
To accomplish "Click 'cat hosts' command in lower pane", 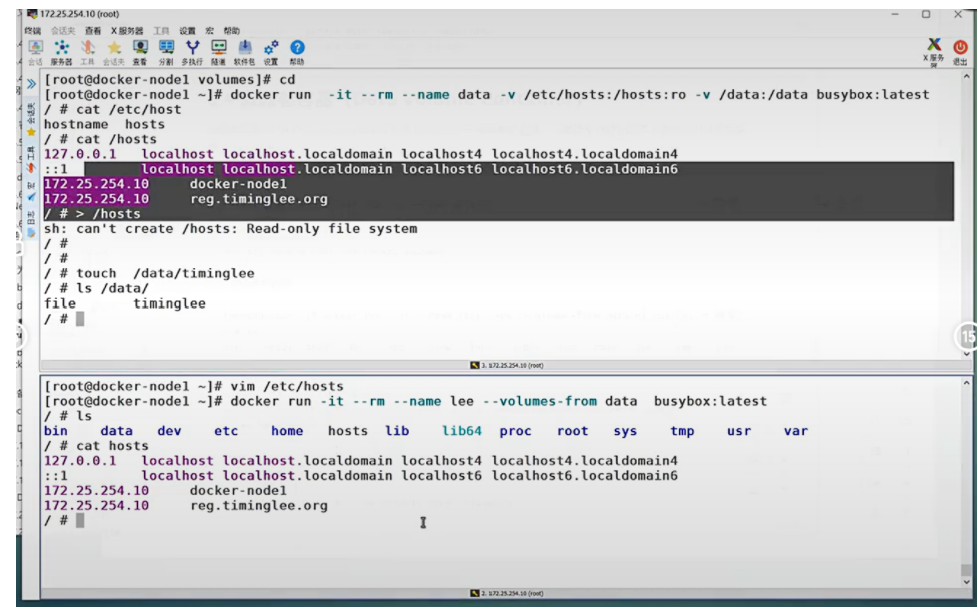I will (x=112, y=446).
